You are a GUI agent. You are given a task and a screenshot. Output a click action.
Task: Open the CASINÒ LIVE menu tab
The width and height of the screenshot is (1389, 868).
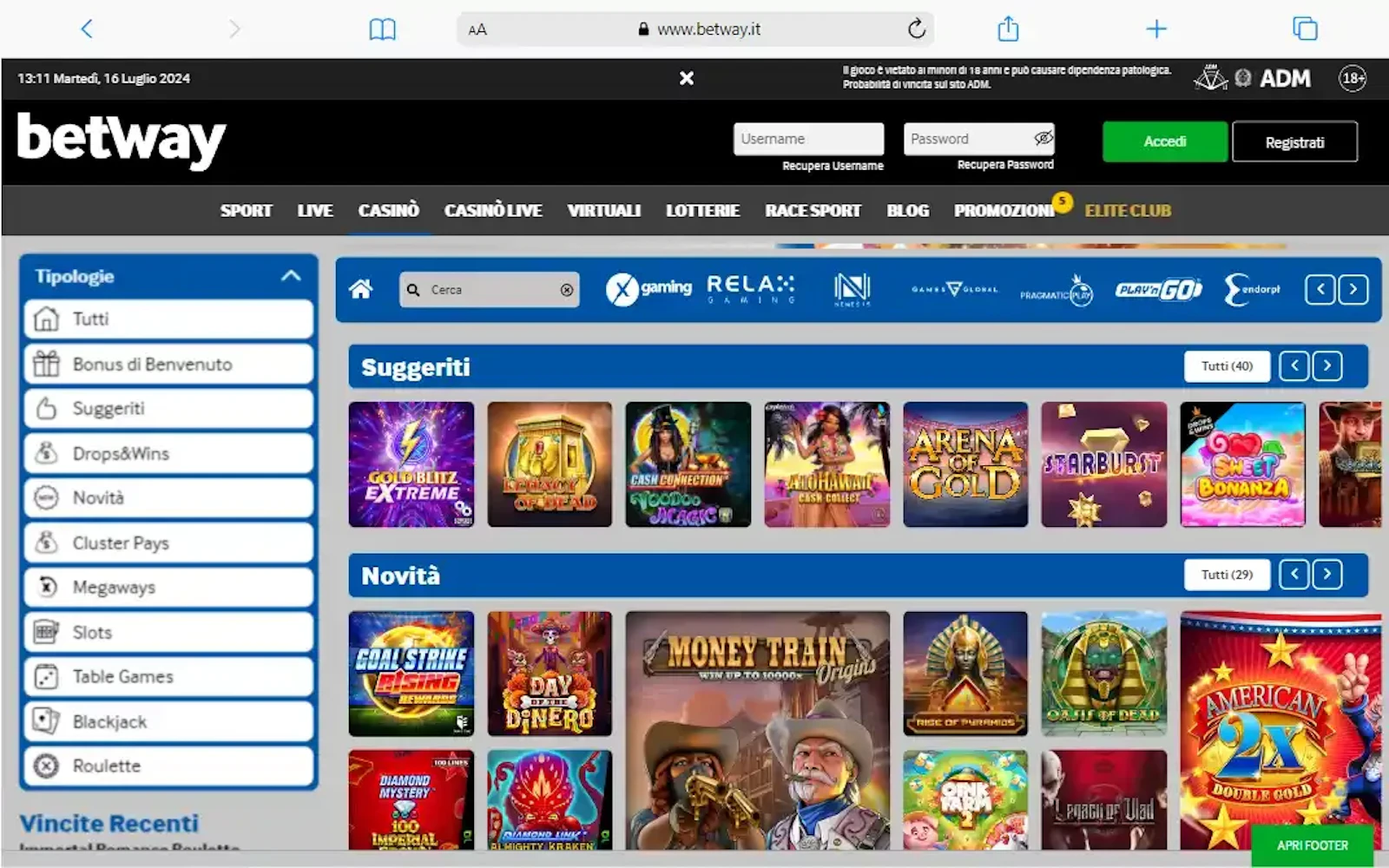click(492, 211)
